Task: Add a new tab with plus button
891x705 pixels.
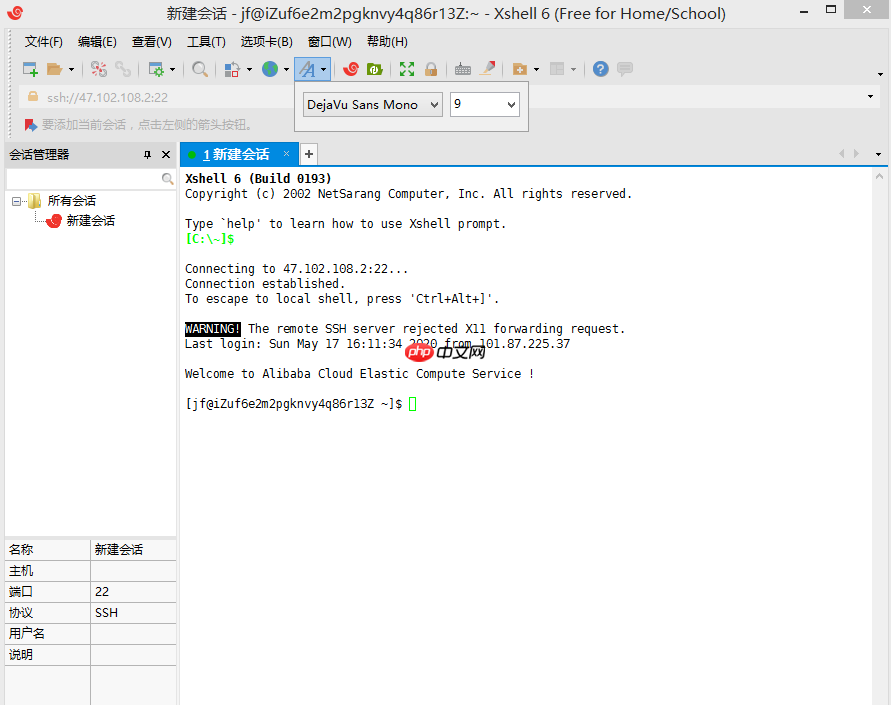Action: (309, 154)
